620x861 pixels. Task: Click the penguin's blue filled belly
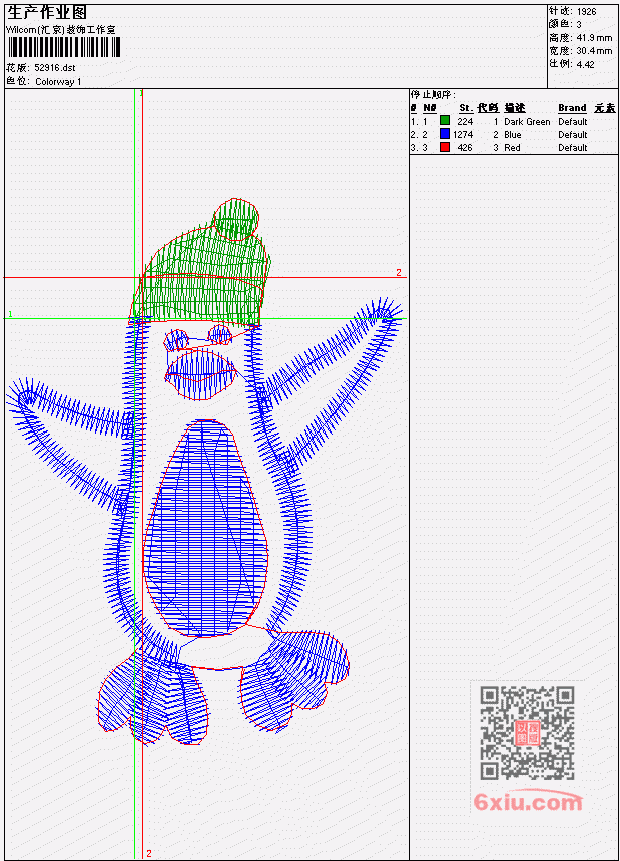[x=204, y=527]
